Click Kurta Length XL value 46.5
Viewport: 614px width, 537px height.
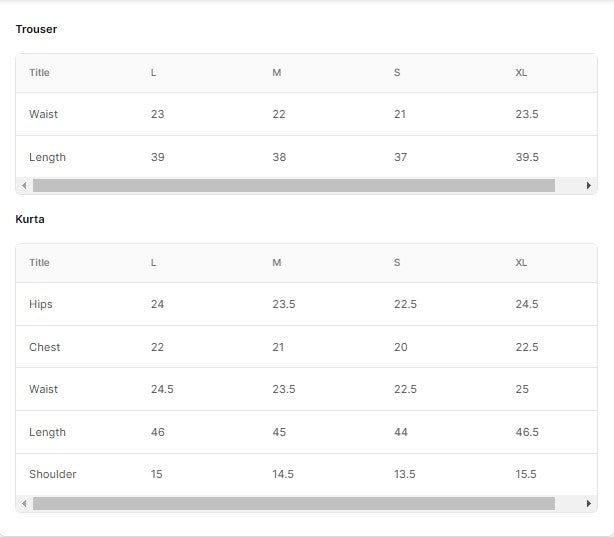click(527, 433)
